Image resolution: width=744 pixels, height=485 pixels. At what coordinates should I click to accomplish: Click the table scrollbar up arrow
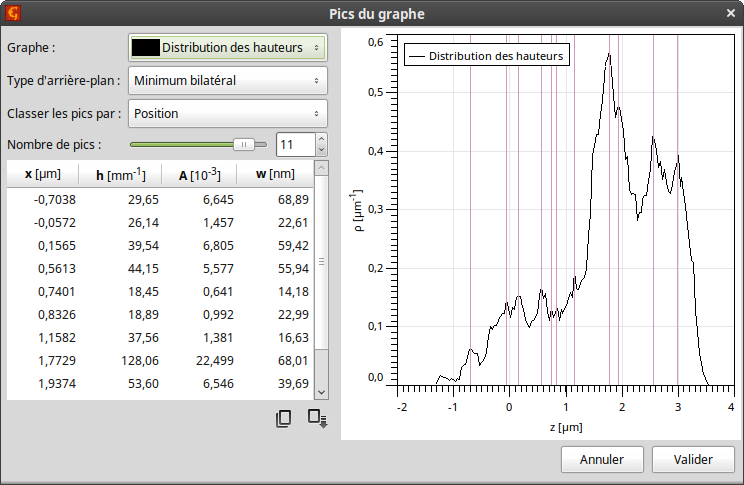pos(321,168)
